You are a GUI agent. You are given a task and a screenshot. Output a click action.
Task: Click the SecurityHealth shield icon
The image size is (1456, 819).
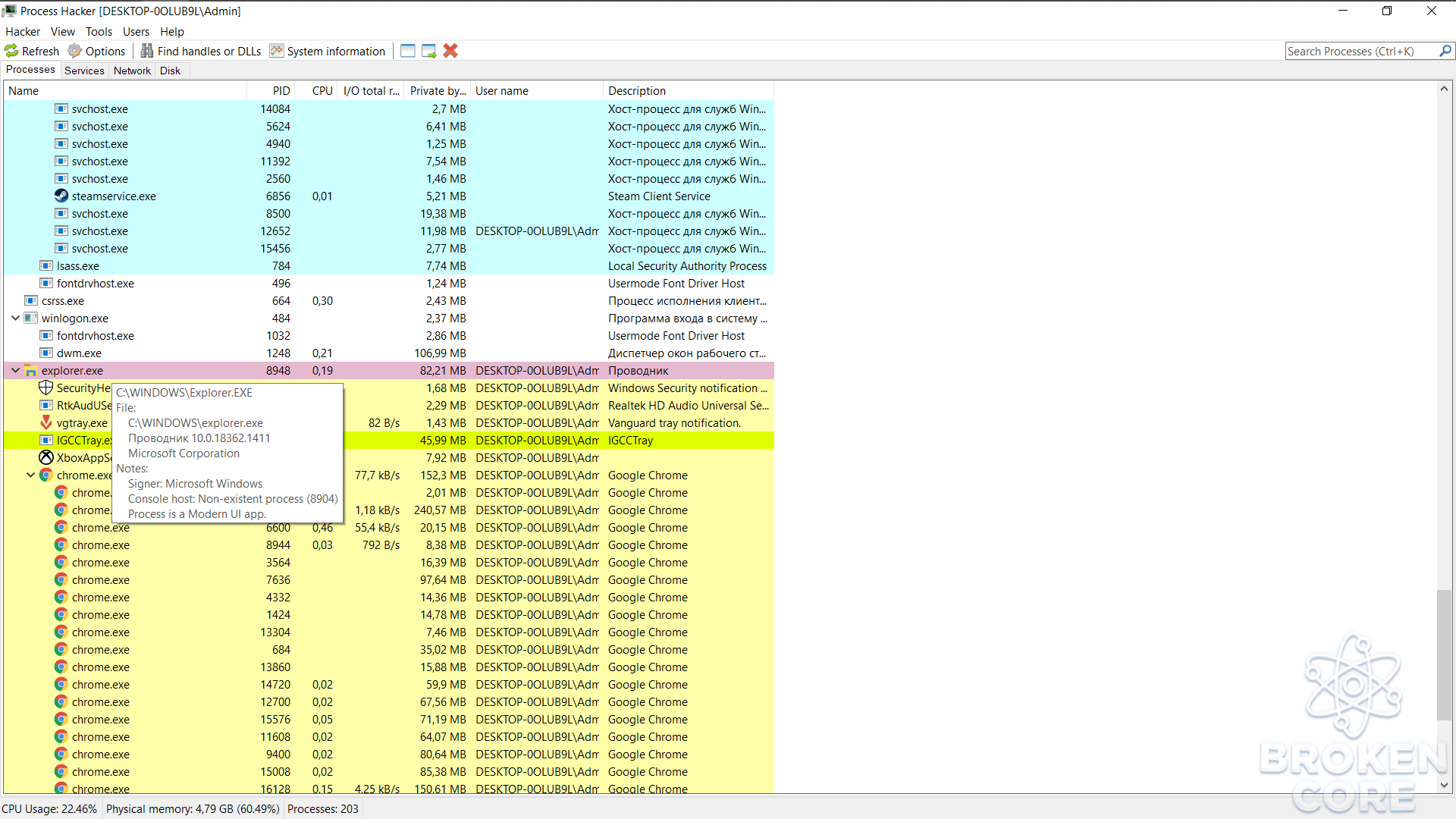coord(46,388)
